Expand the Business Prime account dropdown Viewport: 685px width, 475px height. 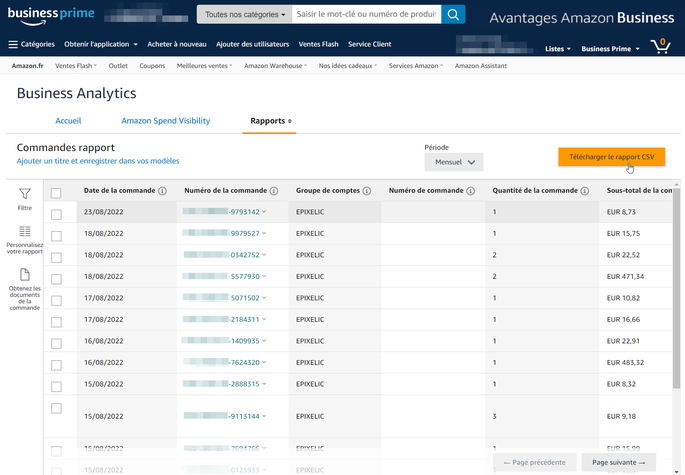pyautogui.click(x=610, y=49)
